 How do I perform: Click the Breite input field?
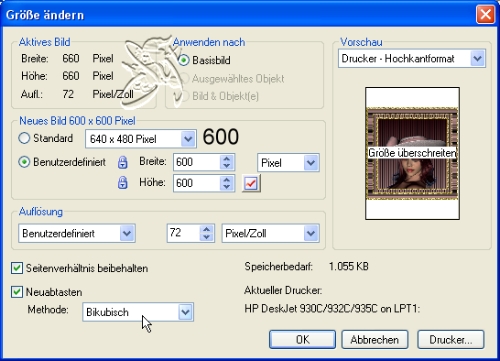tap(197, 162)
